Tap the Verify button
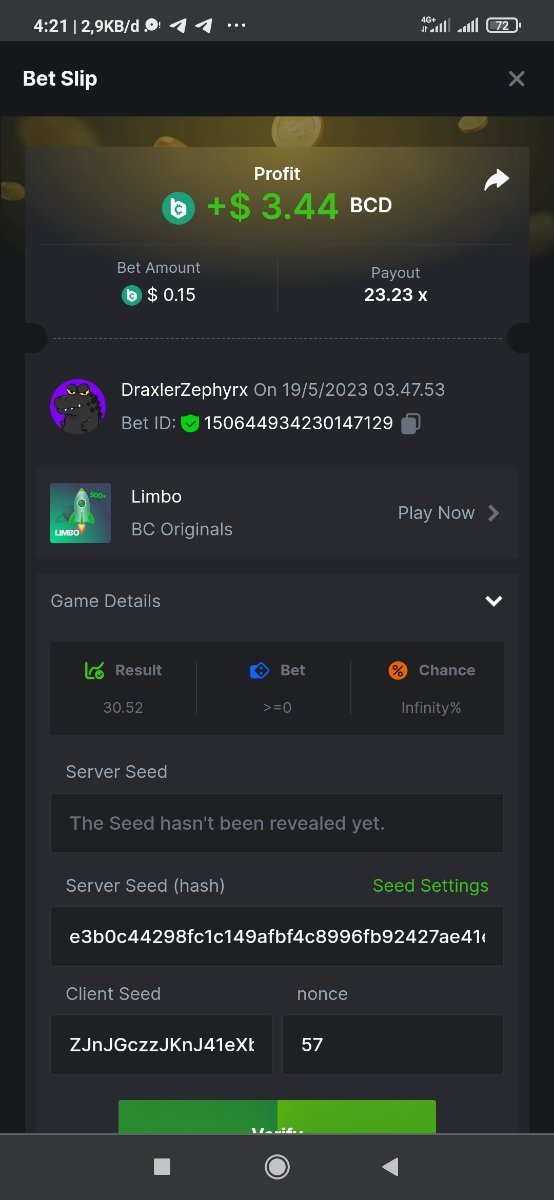Image resolution: width=554 pixels, height=1200 pixels. click(277, 1118)
